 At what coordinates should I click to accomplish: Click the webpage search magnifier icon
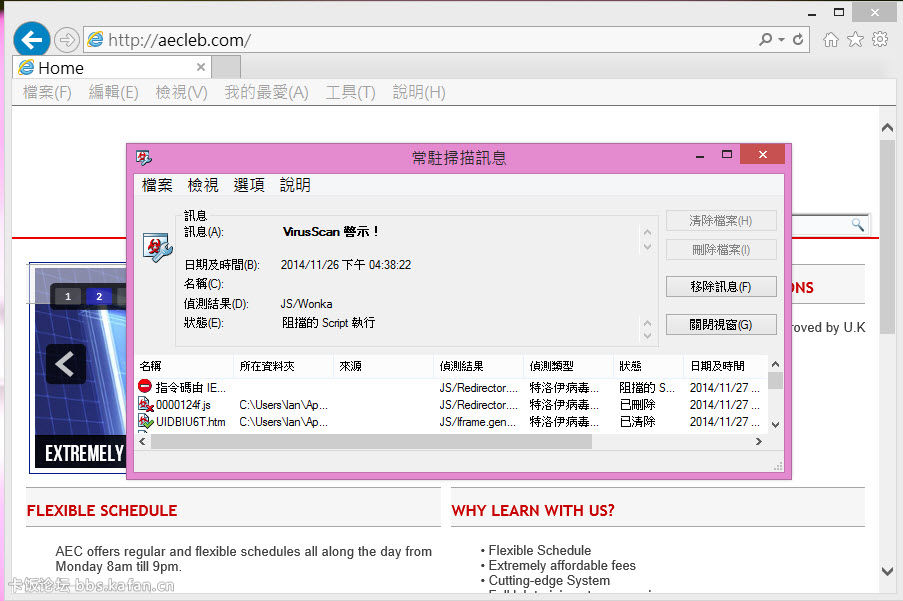858,224
